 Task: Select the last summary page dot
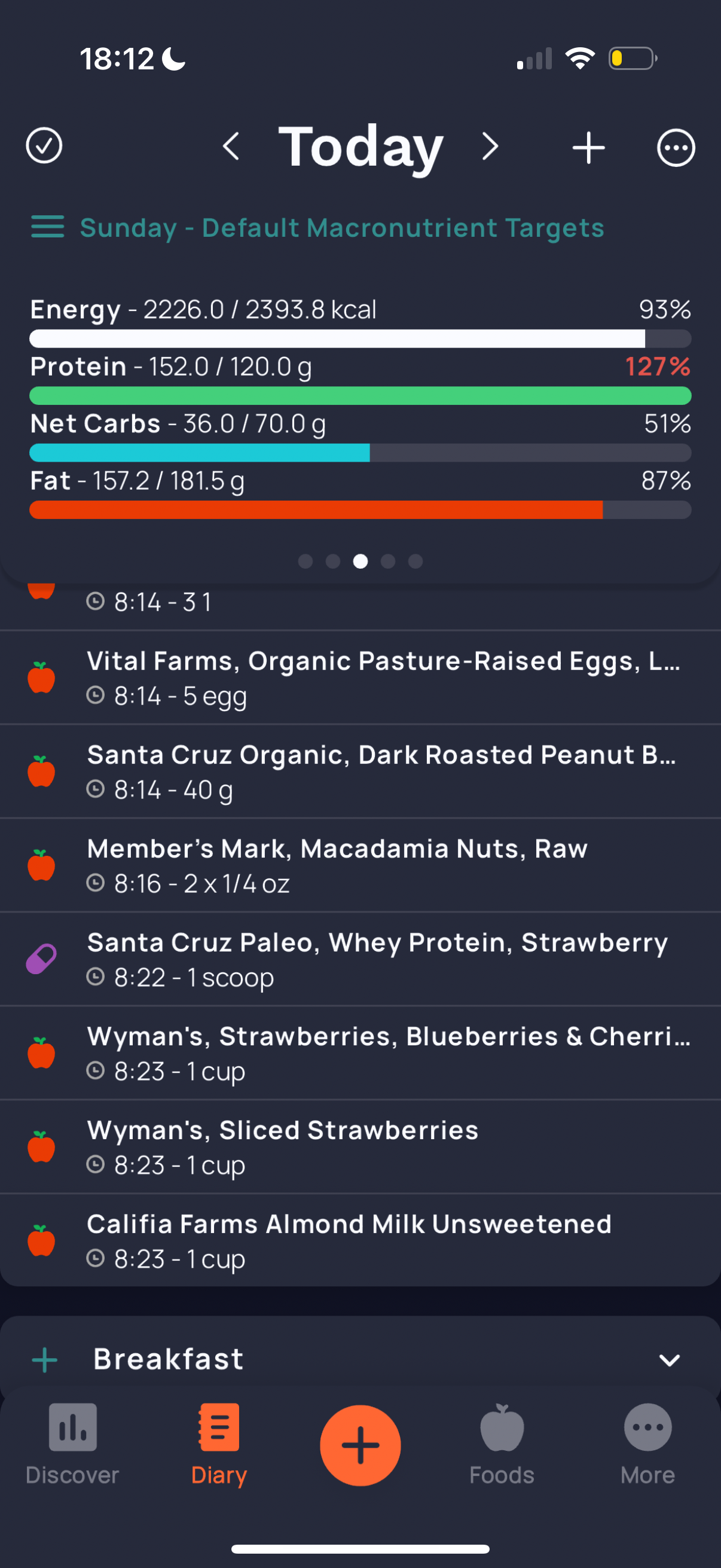click(x=416, y=561)
